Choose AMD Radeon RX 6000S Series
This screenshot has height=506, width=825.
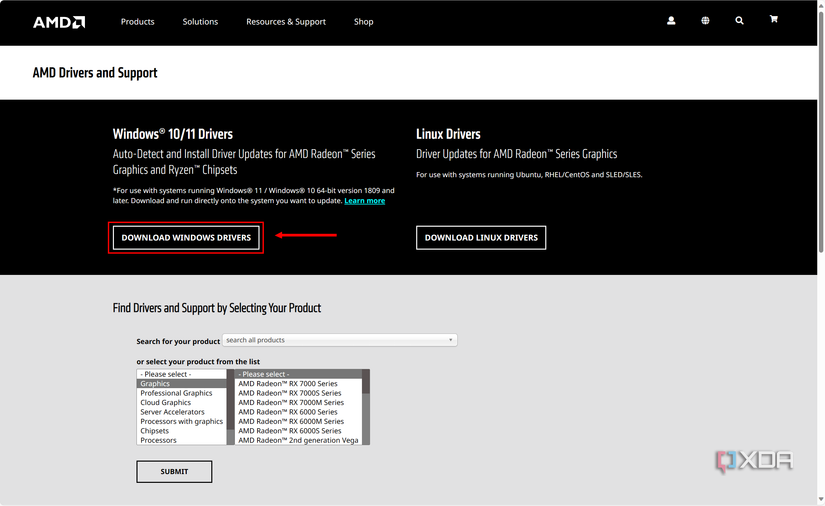[298, 431]
